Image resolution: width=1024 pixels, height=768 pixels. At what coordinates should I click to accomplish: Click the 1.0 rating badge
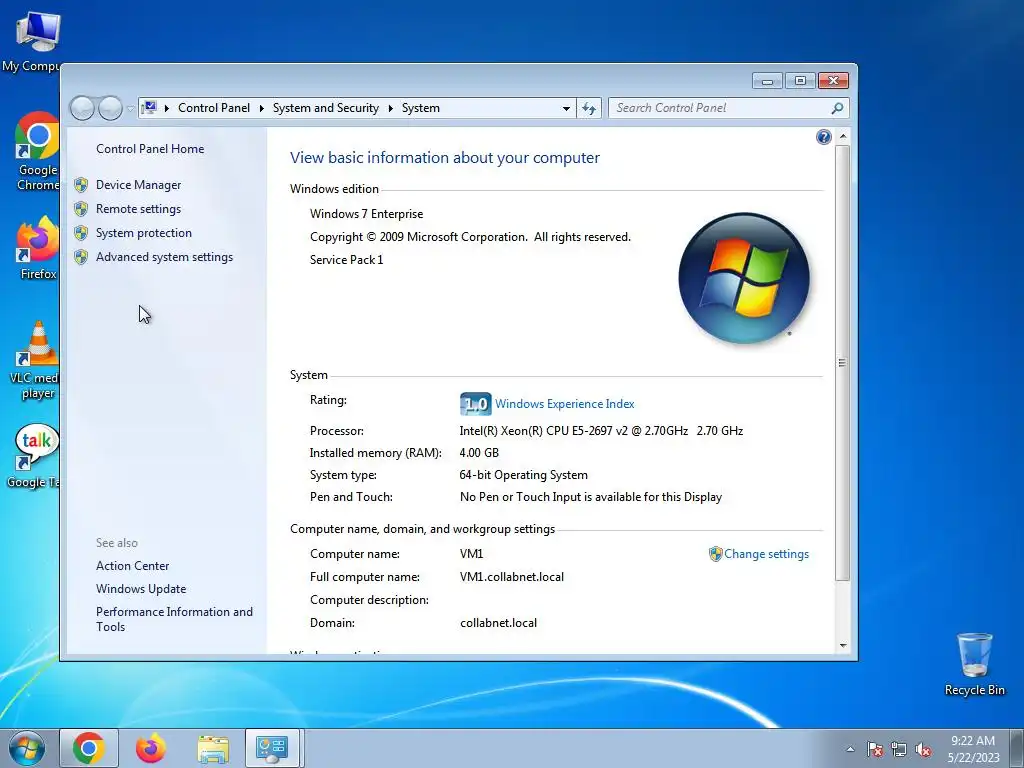pyautogui.click(x=475, y=404)
